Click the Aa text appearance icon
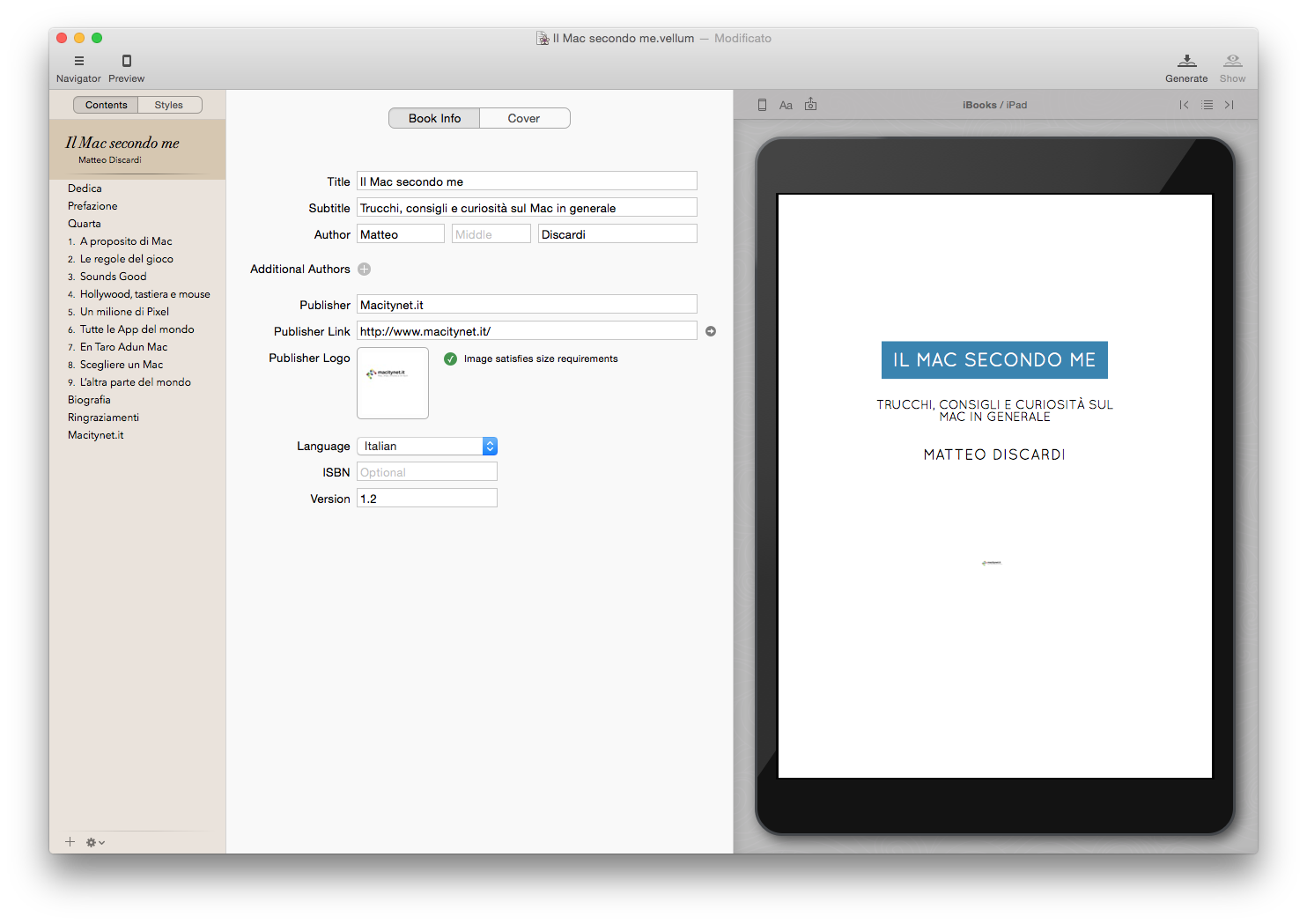Image resolution: width=1307 pixels, height=924 pixels. point(786,104)
